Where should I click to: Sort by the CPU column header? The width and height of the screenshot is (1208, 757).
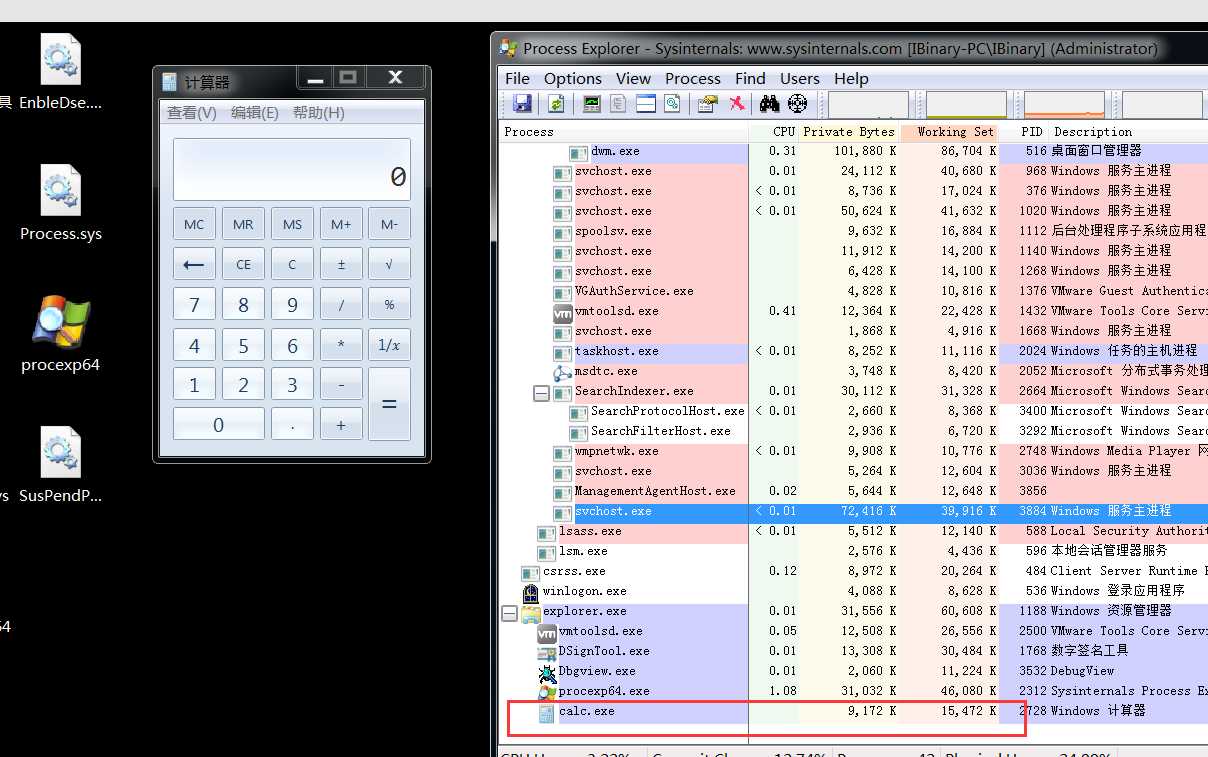coord(774,132)
